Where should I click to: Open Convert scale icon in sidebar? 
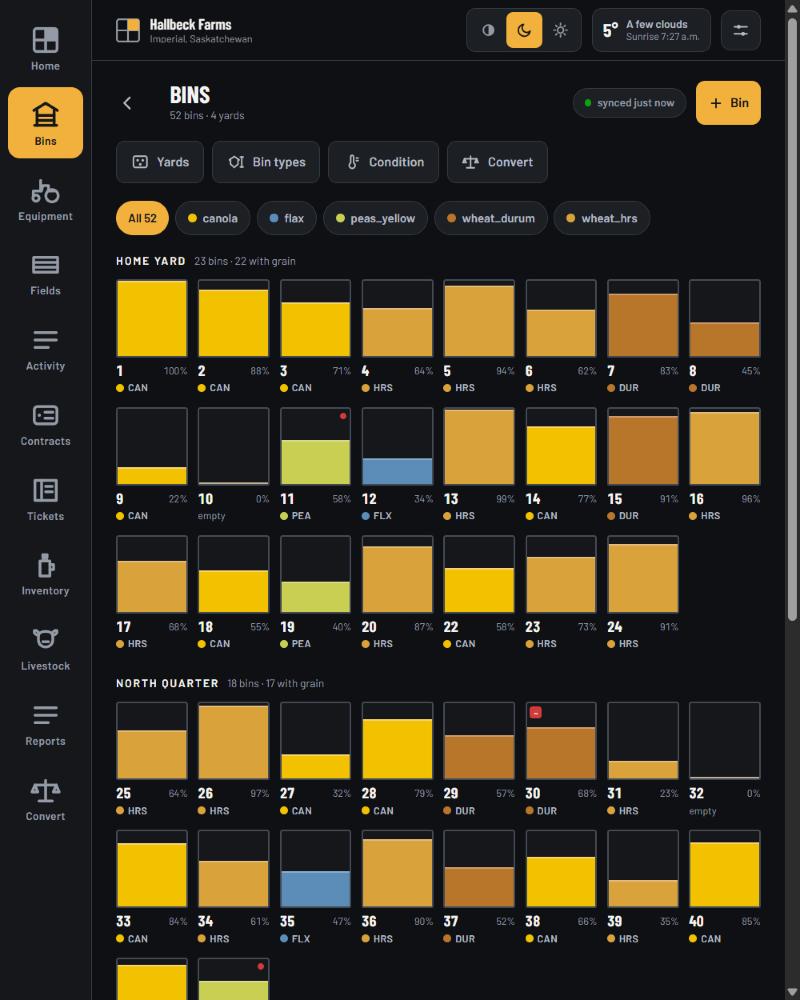[45, 790]
